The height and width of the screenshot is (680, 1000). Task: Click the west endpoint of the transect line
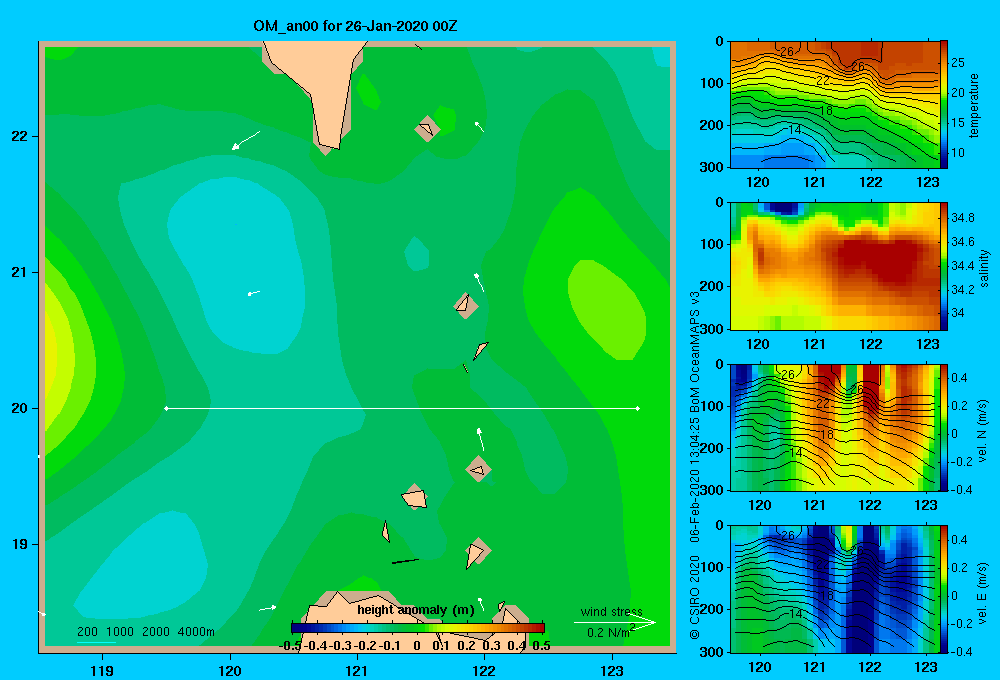tap(166, 408)
